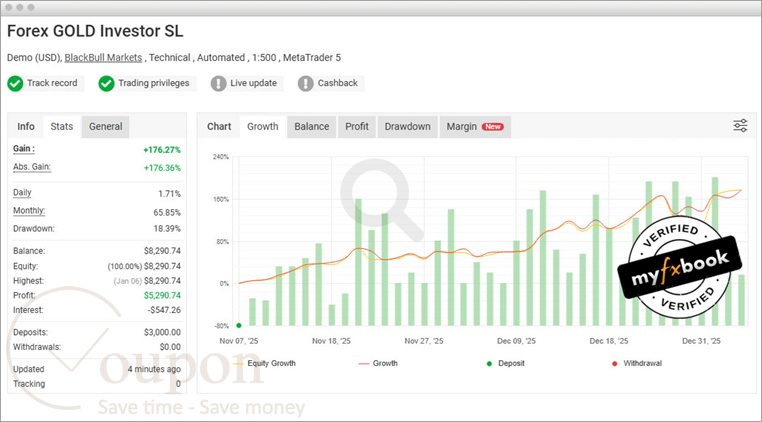Open the General tab
Viewport: 762px width, 422px height.
[105, 126]
